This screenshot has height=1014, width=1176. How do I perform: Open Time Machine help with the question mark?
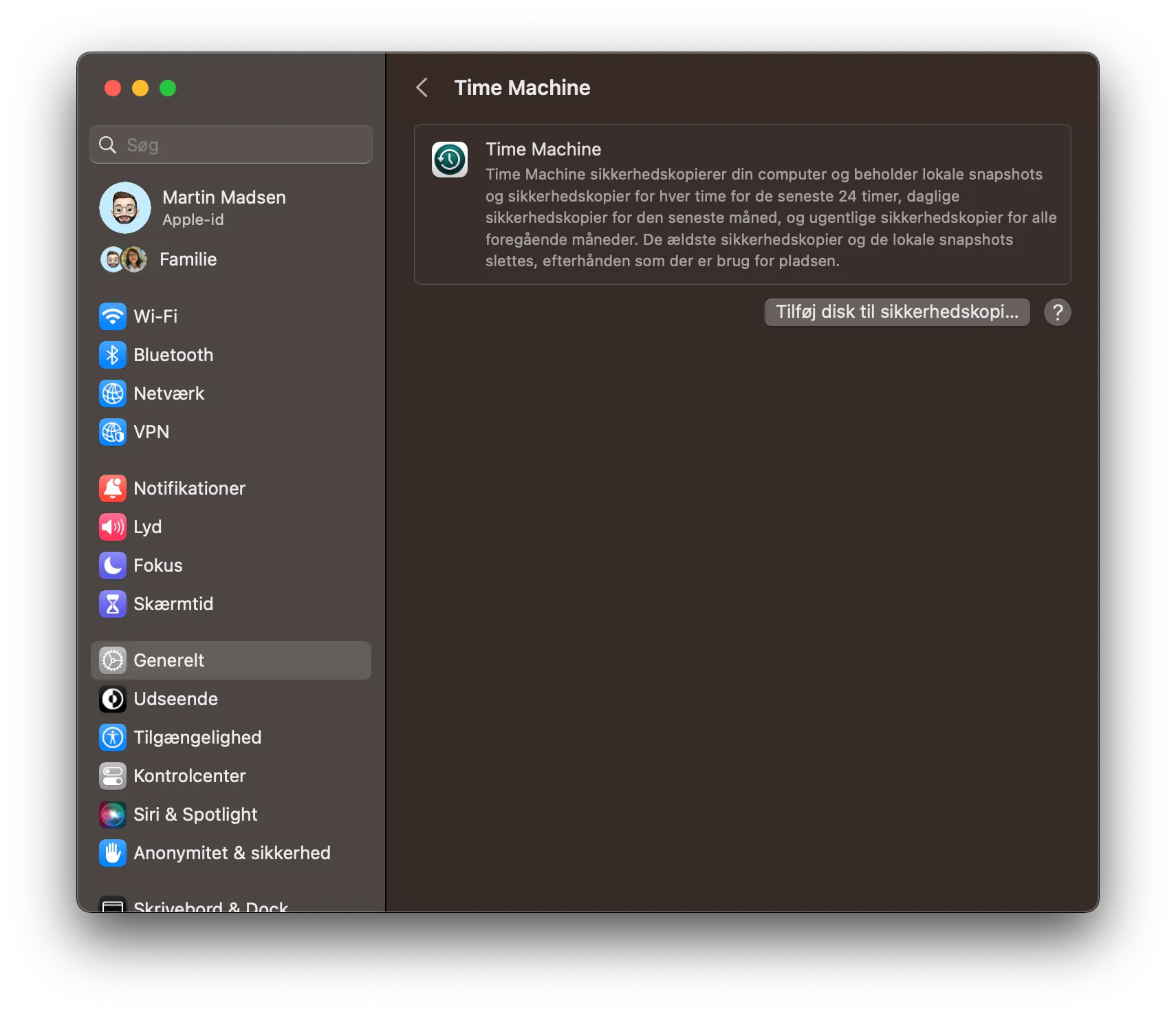coord(1057,312)
